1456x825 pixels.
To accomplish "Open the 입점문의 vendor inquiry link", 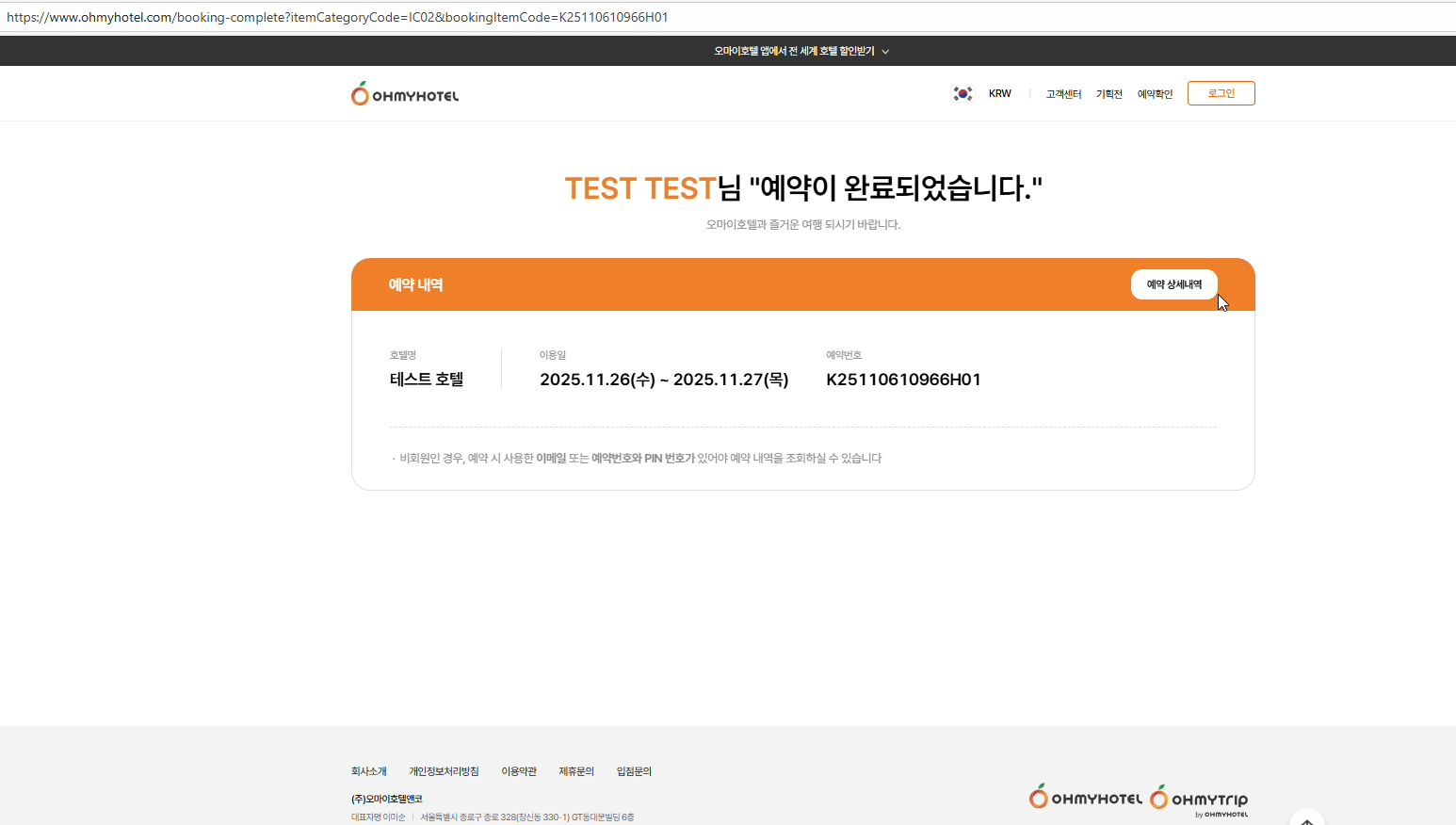I will coord(634,771).
